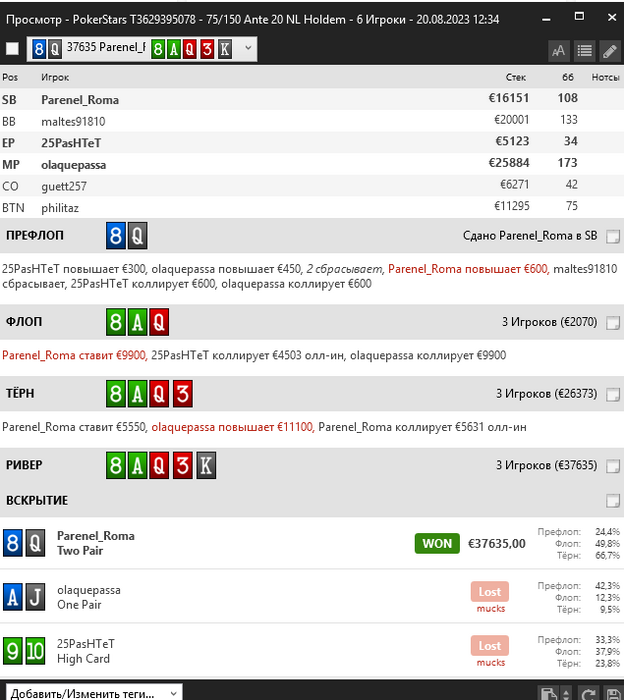Tick the checkbox beside the hand selector
624x700 pixels.
pyautogui.click(x=12, y=48)
